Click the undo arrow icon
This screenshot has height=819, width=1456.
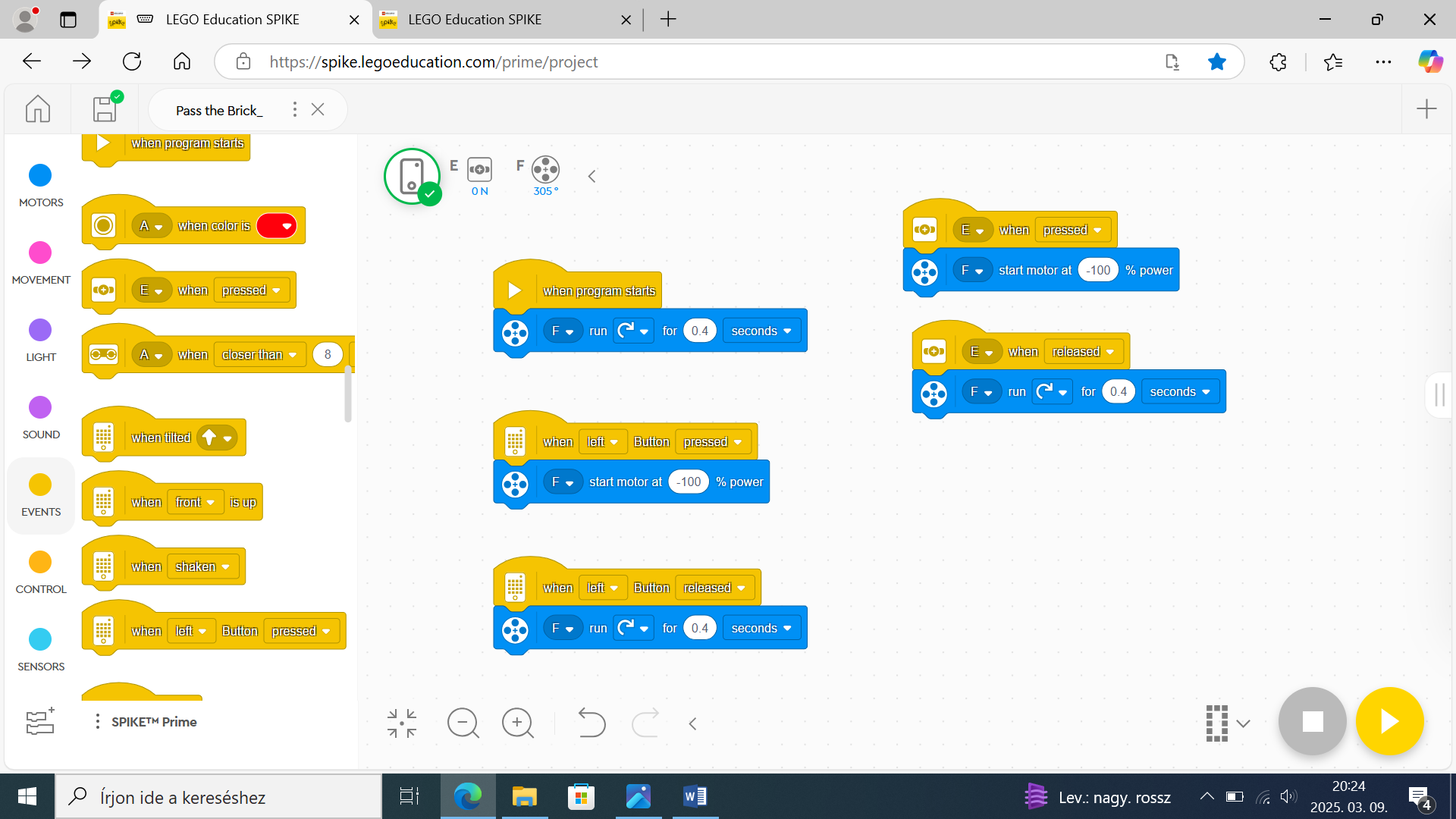point(591,723)
